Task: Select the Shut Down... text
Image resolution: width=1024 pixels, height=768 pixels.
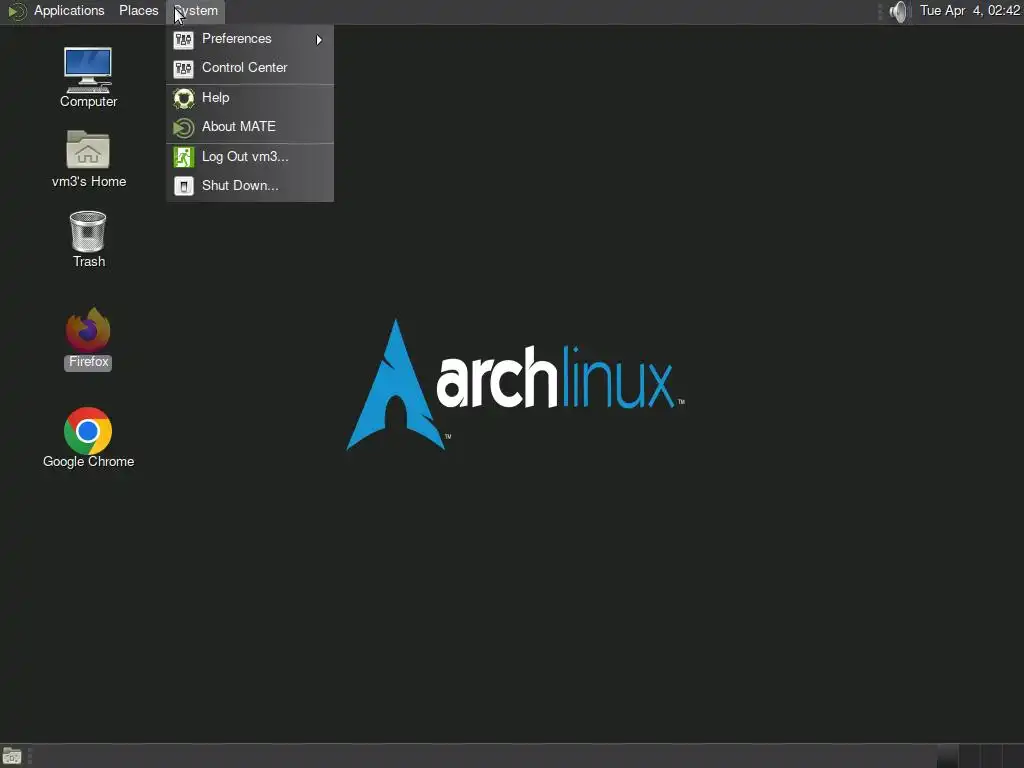Action: click(240, 185)
